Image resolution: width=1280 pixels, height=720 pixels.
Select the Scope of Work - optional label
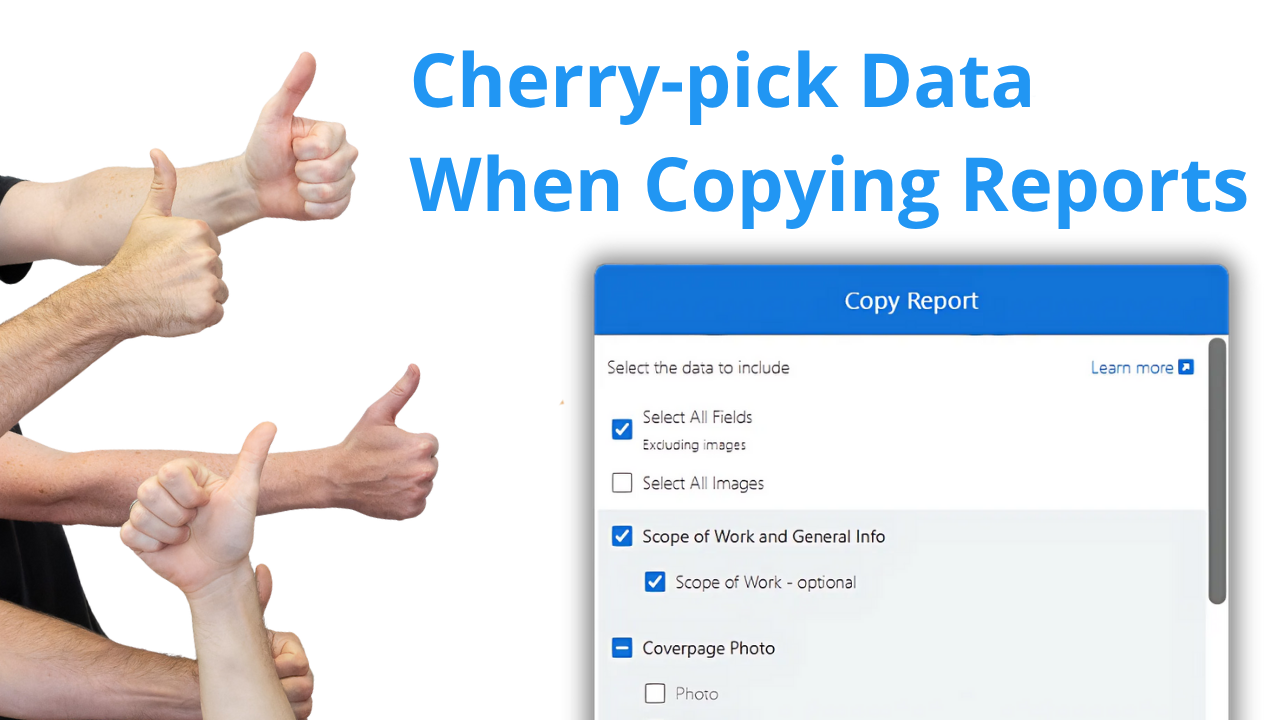pyautogui.click(x=765, y=582)
